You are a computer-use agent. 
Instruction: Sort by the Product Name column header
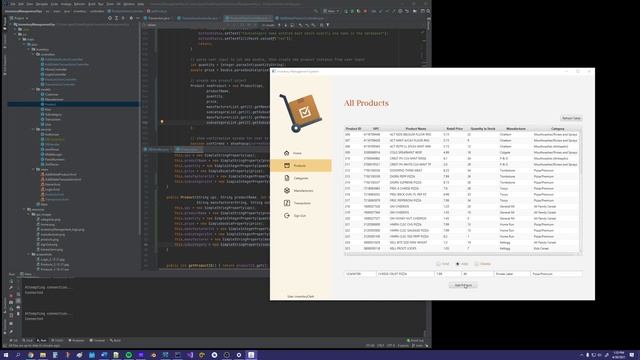(416, 129)
